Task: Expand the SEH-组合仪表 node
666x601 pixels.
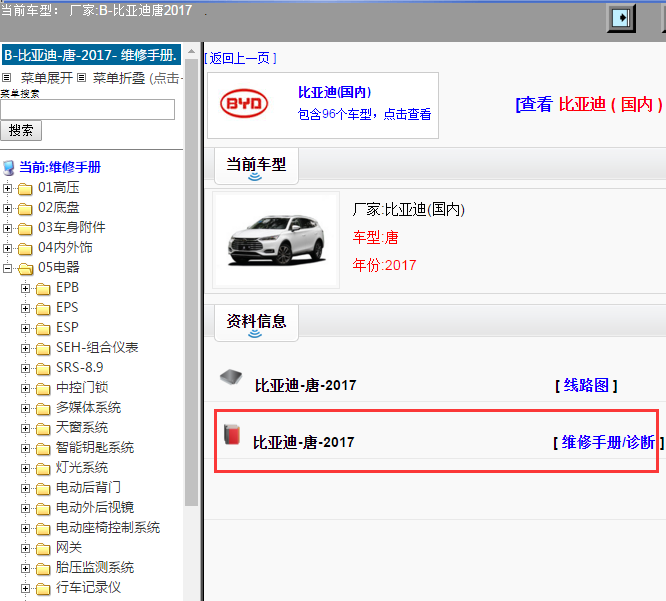Action: tap(25, 348)
